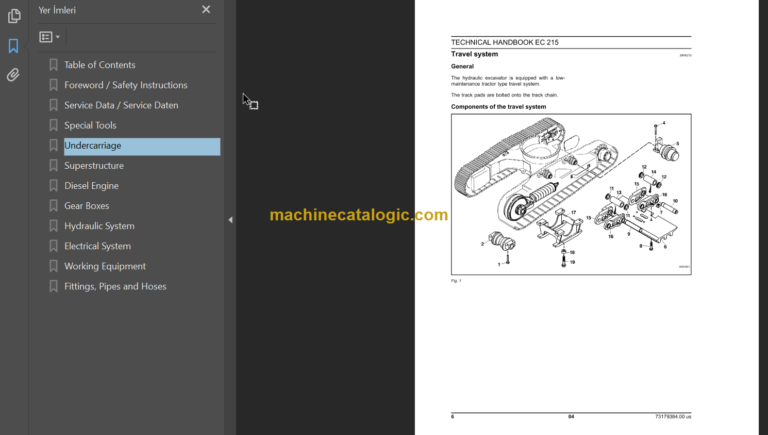This screenshot has width=768, height=435.
Task: Open the Electrical System bookmark
Action: pos(97,246)
